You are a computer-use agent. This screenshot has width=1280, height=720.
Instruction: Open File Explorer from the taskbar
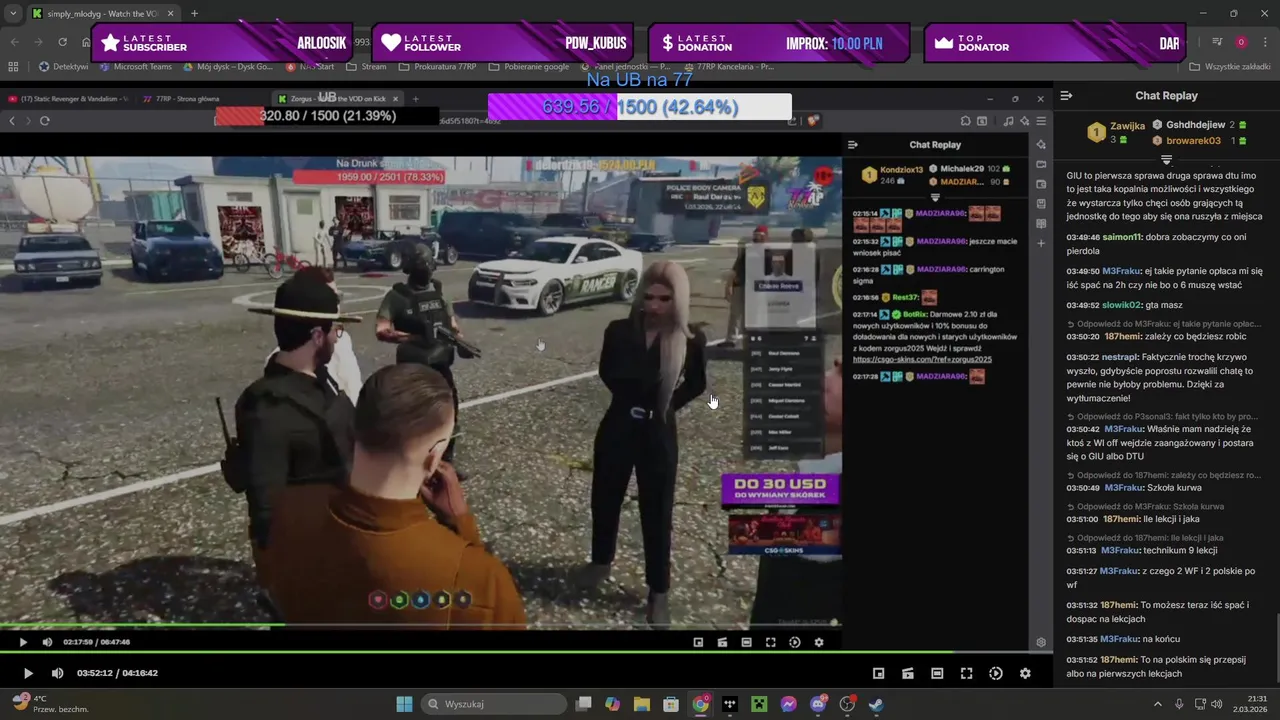pyautogui.click(x=641, y=704)
